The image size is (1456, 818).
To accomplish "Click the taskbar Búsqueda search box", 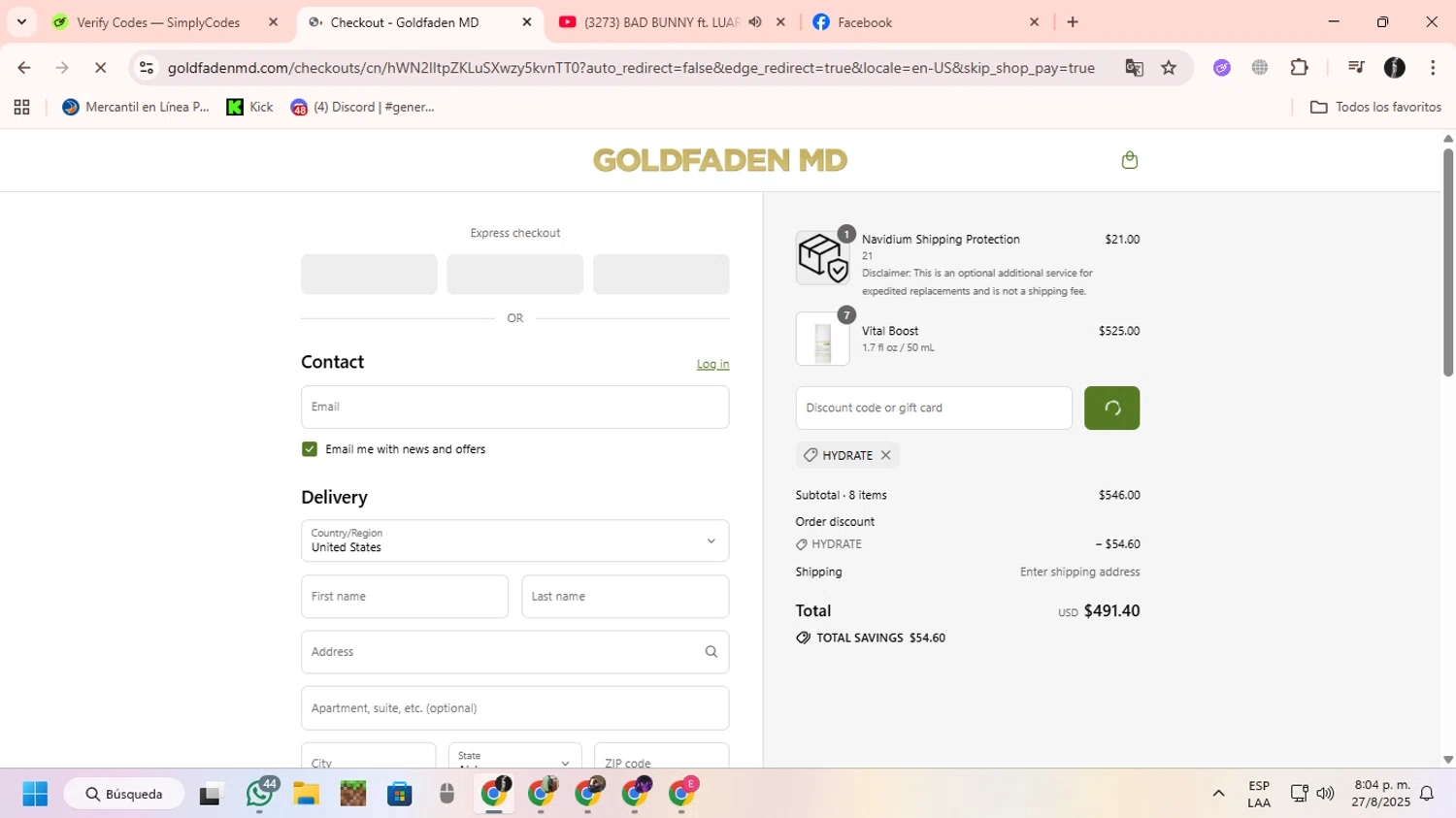I will [x=123, y=794].
